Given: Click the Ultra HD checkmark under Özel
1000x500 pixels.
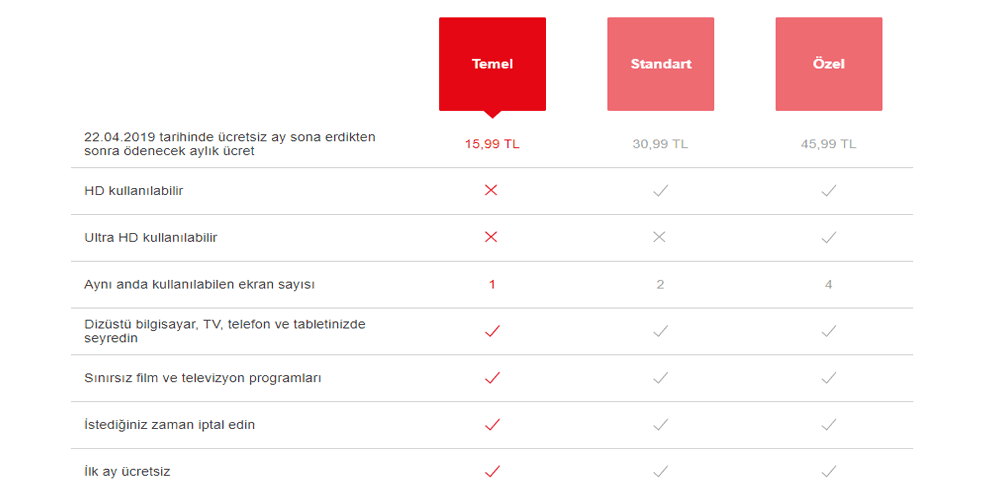Looking at the screenshot, I should tap(828, 237).
